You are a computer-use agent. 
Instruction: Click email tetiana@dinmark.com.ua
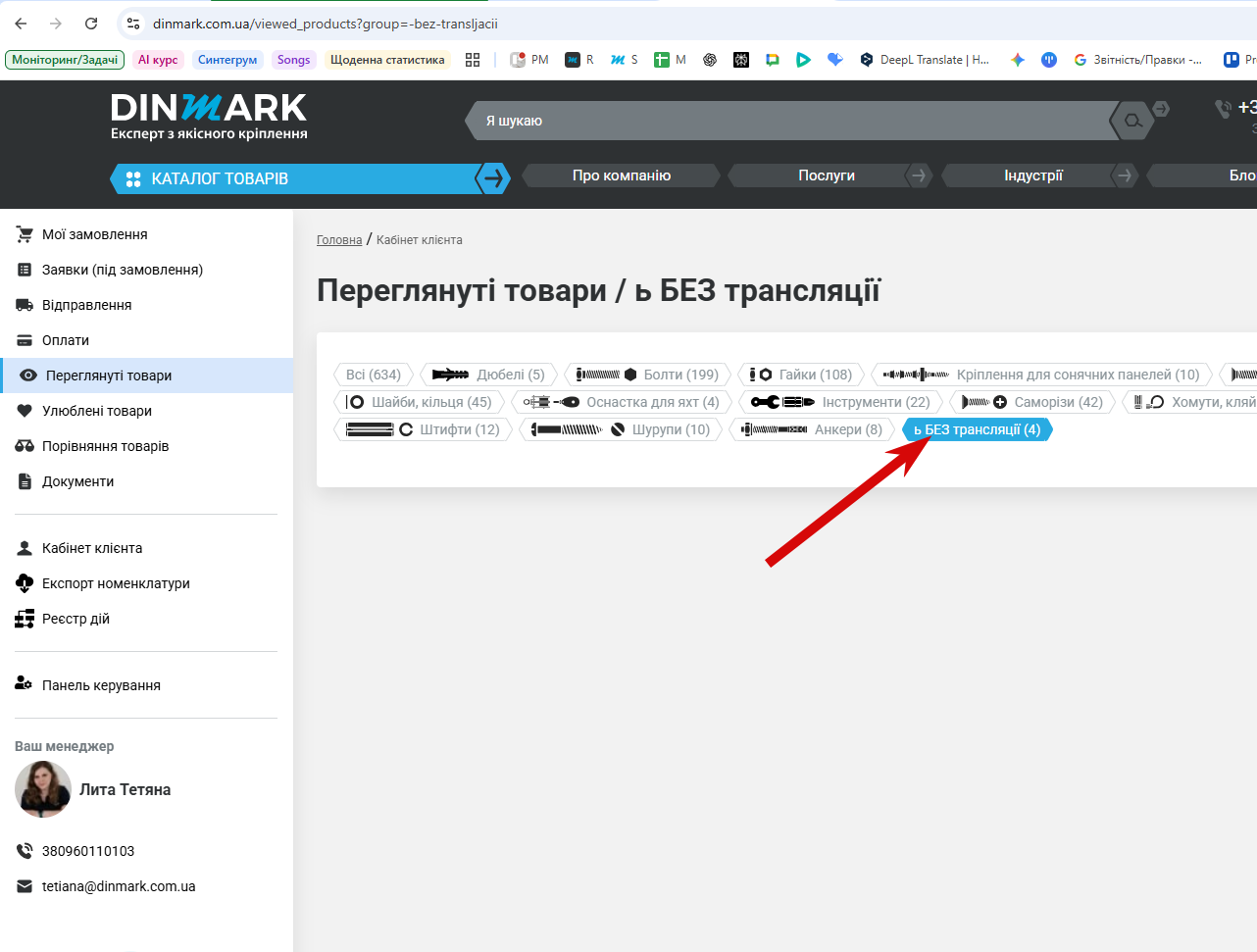click(x=119, y=886)
